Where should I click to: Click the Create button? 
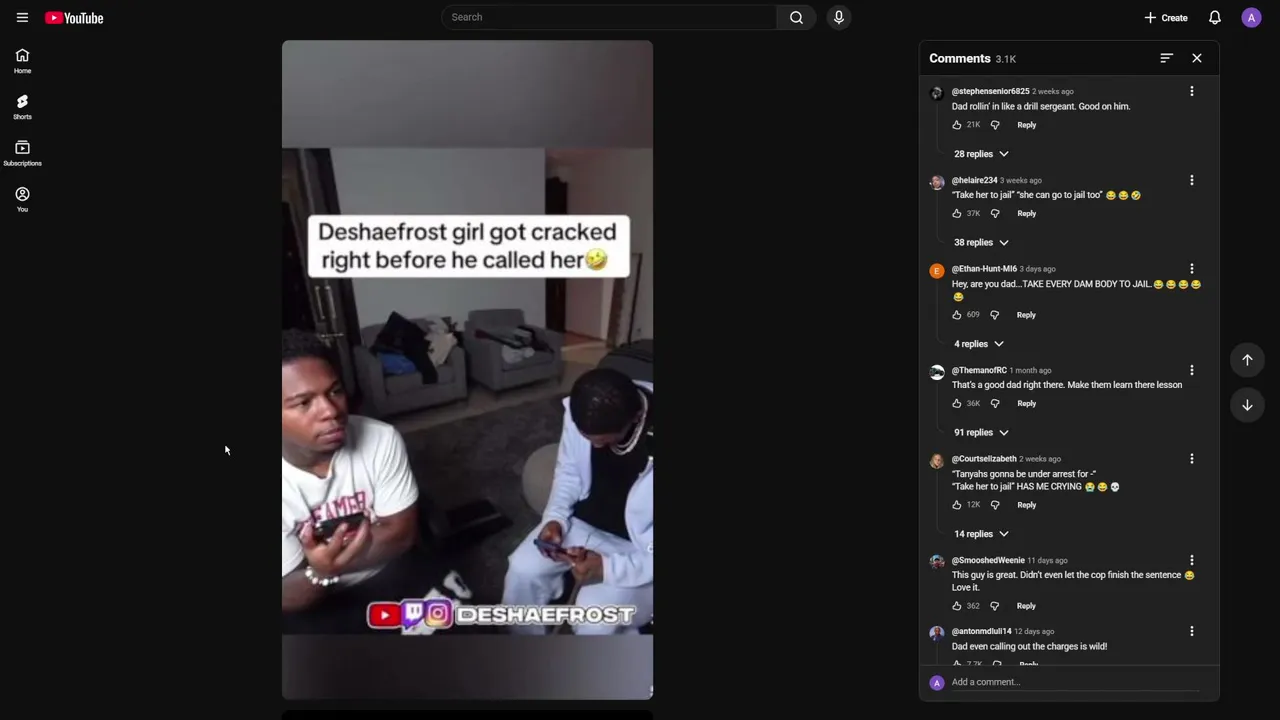tap(1166, 17)
